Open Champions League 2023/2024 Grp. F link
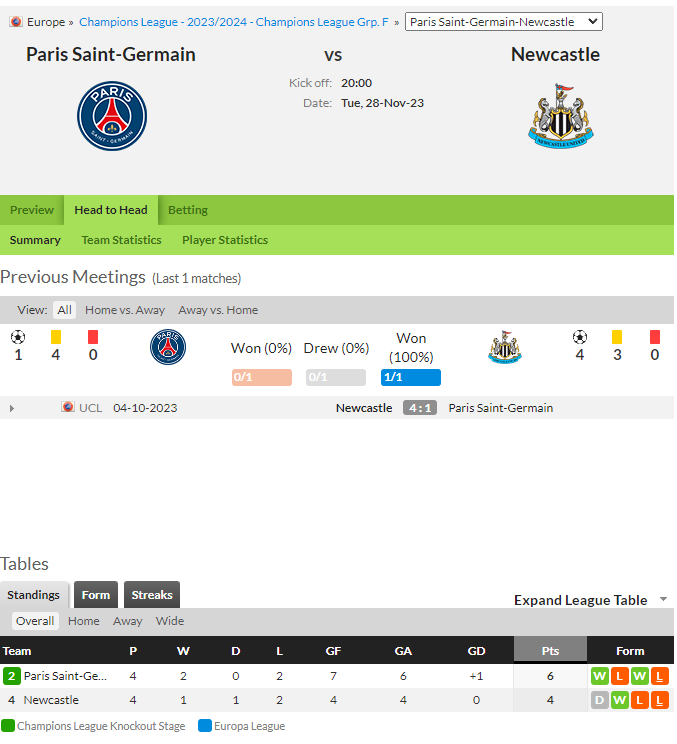Image resolution: width=677 pixels, height=744 pixels. tap(234, 22)
